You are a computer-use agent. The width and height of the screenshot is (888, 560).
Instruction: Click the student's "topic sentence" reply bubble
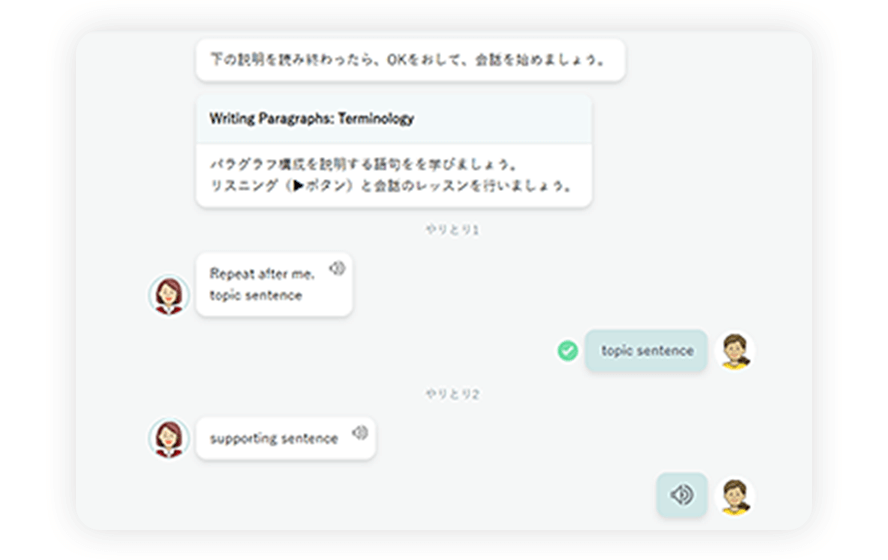[646, 351]
